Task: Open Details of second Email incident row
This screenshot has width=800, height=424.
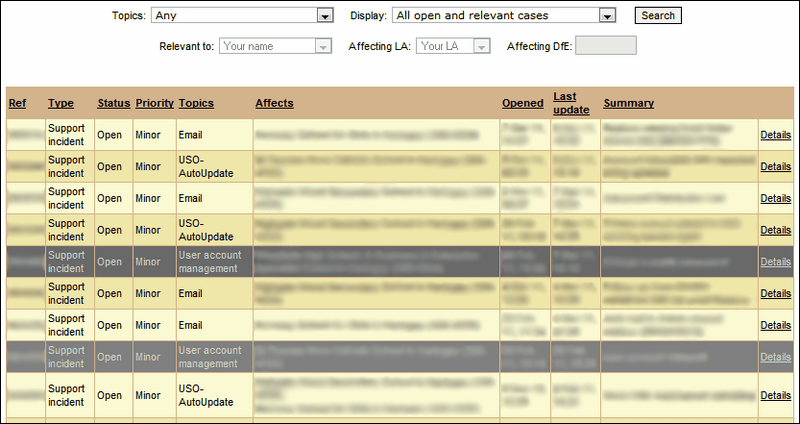Action: 776,198
